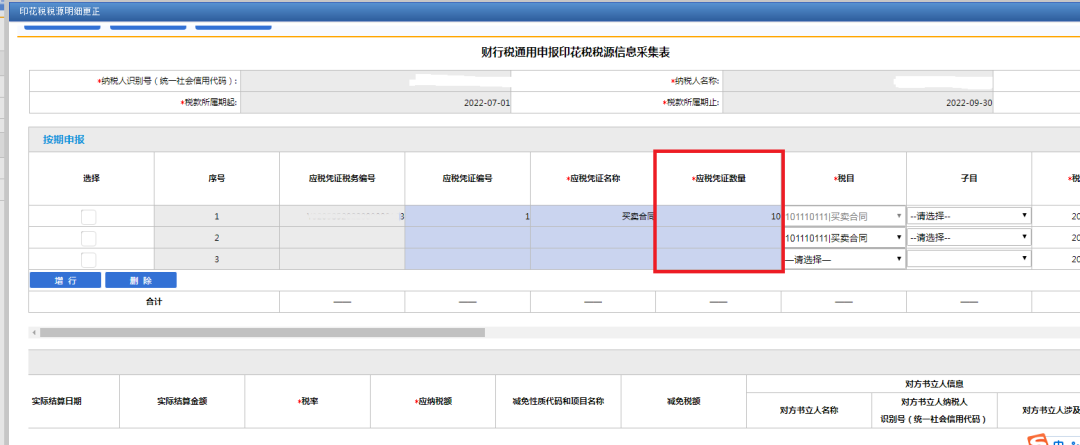The width and height of the screenshot is (1080, 445).
Task: Click the 减免税额 column header
Action: pos(683,402)
